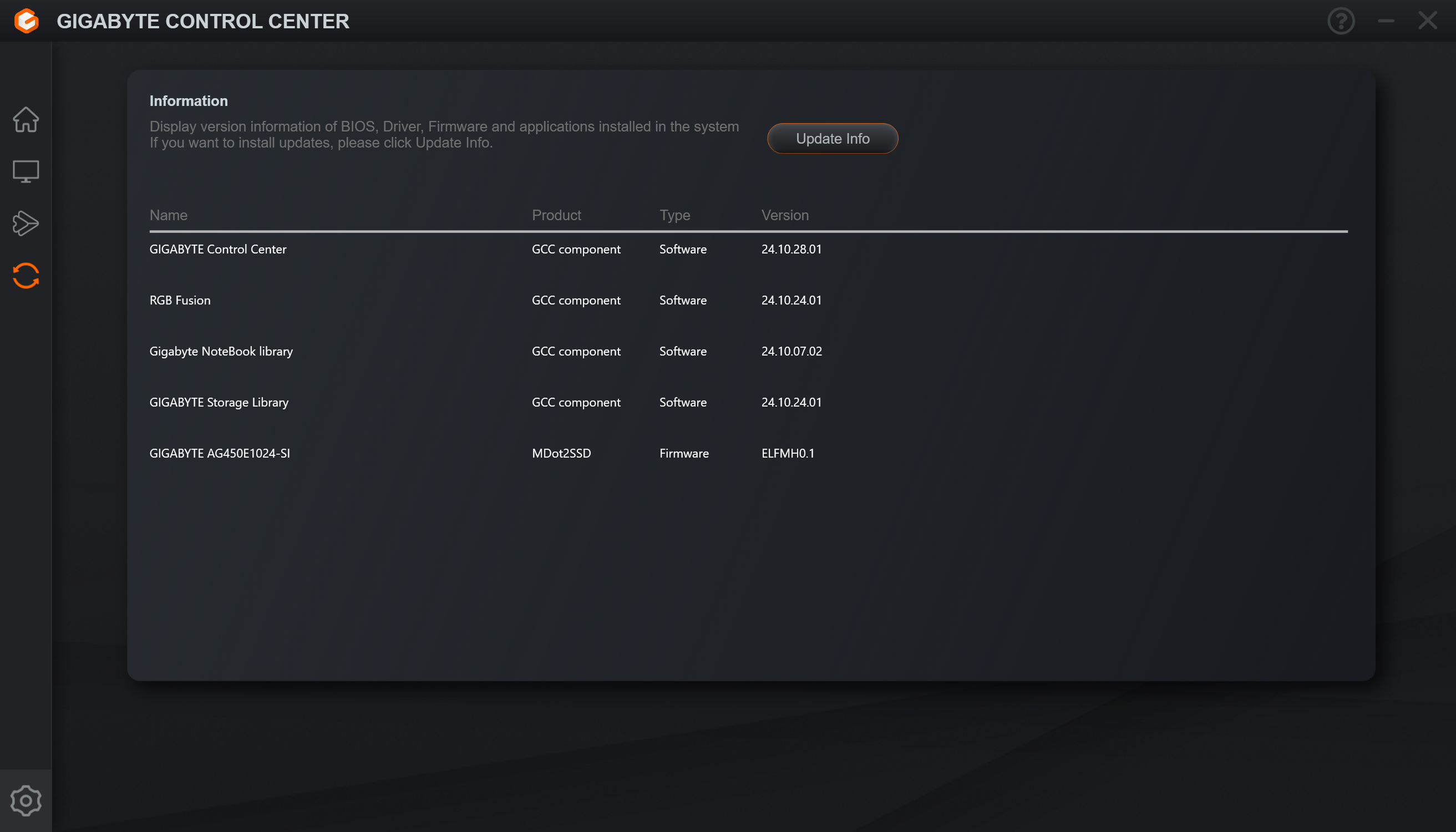The height and width of the screenshot is (832, 1456).
Task: Click the Product column header
Action: pyautogui.click(x=556, y=215)
